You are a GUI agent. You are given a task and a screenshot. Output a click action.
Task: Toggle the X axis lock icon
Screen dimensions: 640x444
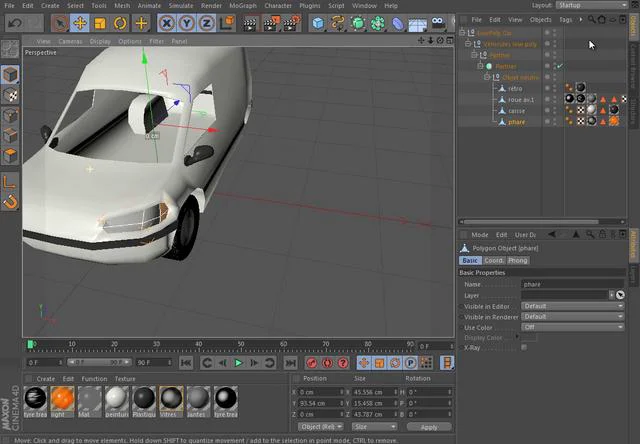(x=167, y=23)
